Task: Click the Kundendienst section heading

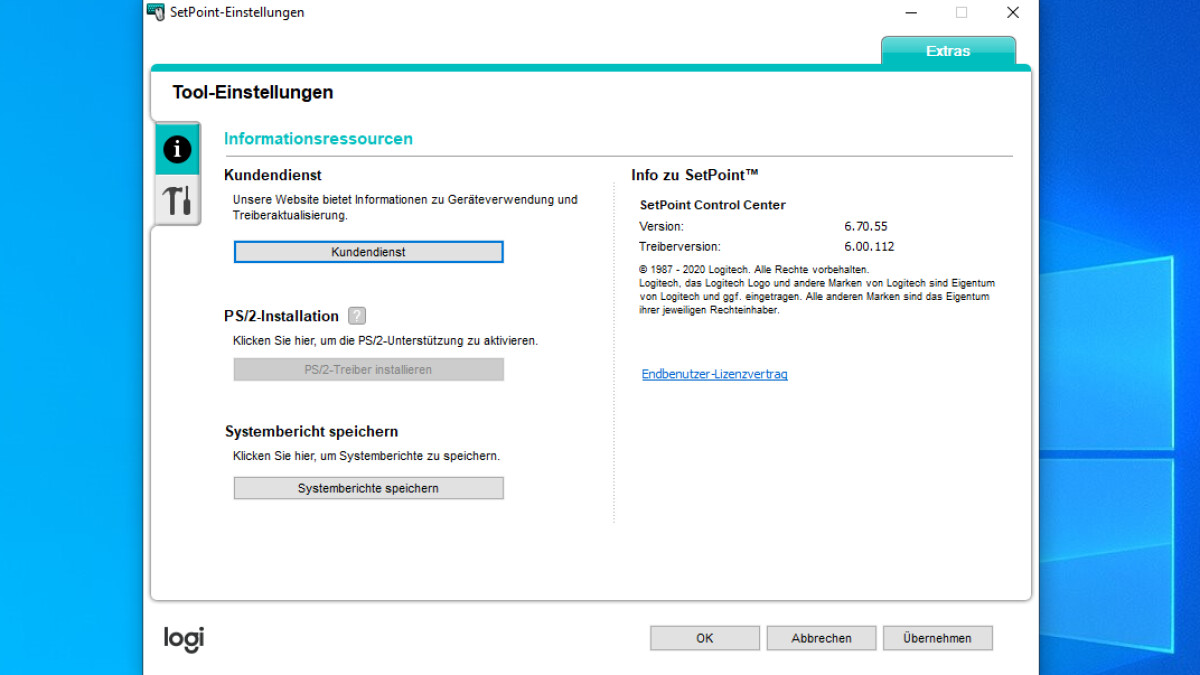Action: (x=273, y=175)
